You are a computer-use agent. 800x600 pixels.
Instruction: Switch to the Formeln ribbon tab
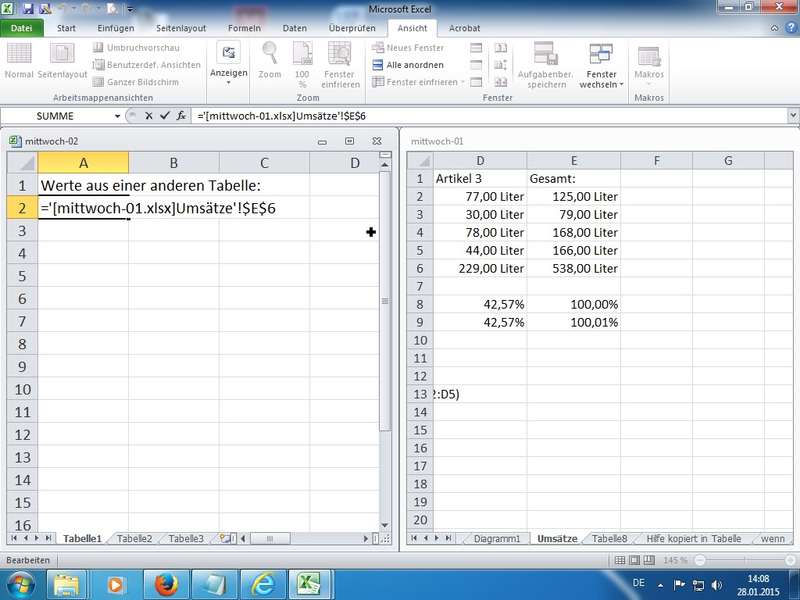coord(244,28)
